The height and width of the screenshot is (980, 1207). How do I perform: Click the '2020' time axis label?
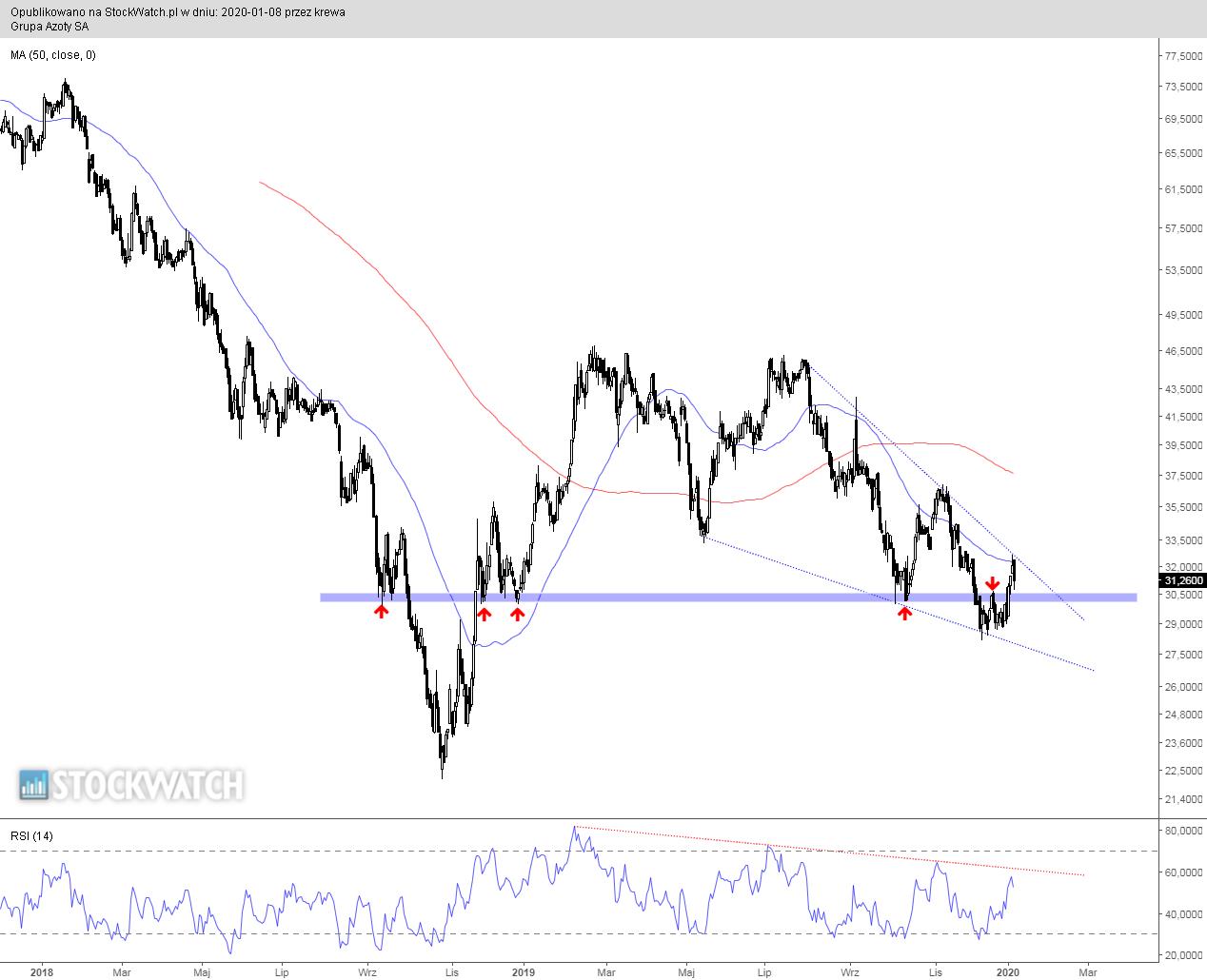[x=1008, y=972]
